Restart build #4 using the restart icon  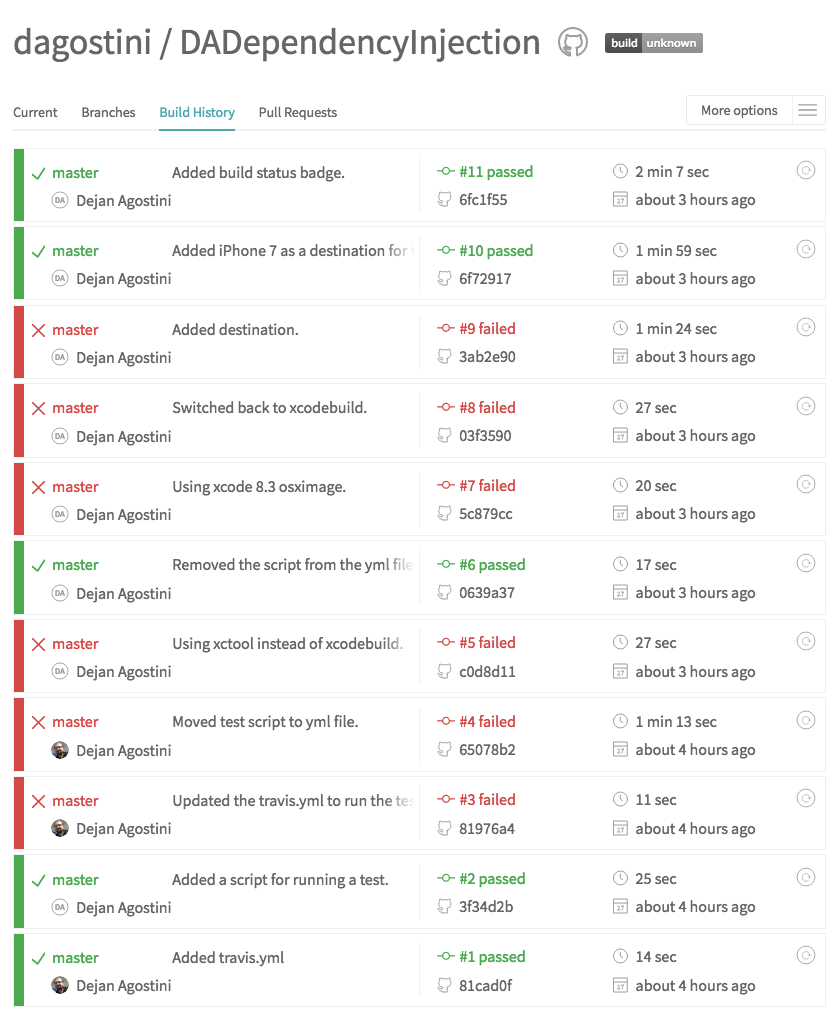805,720
